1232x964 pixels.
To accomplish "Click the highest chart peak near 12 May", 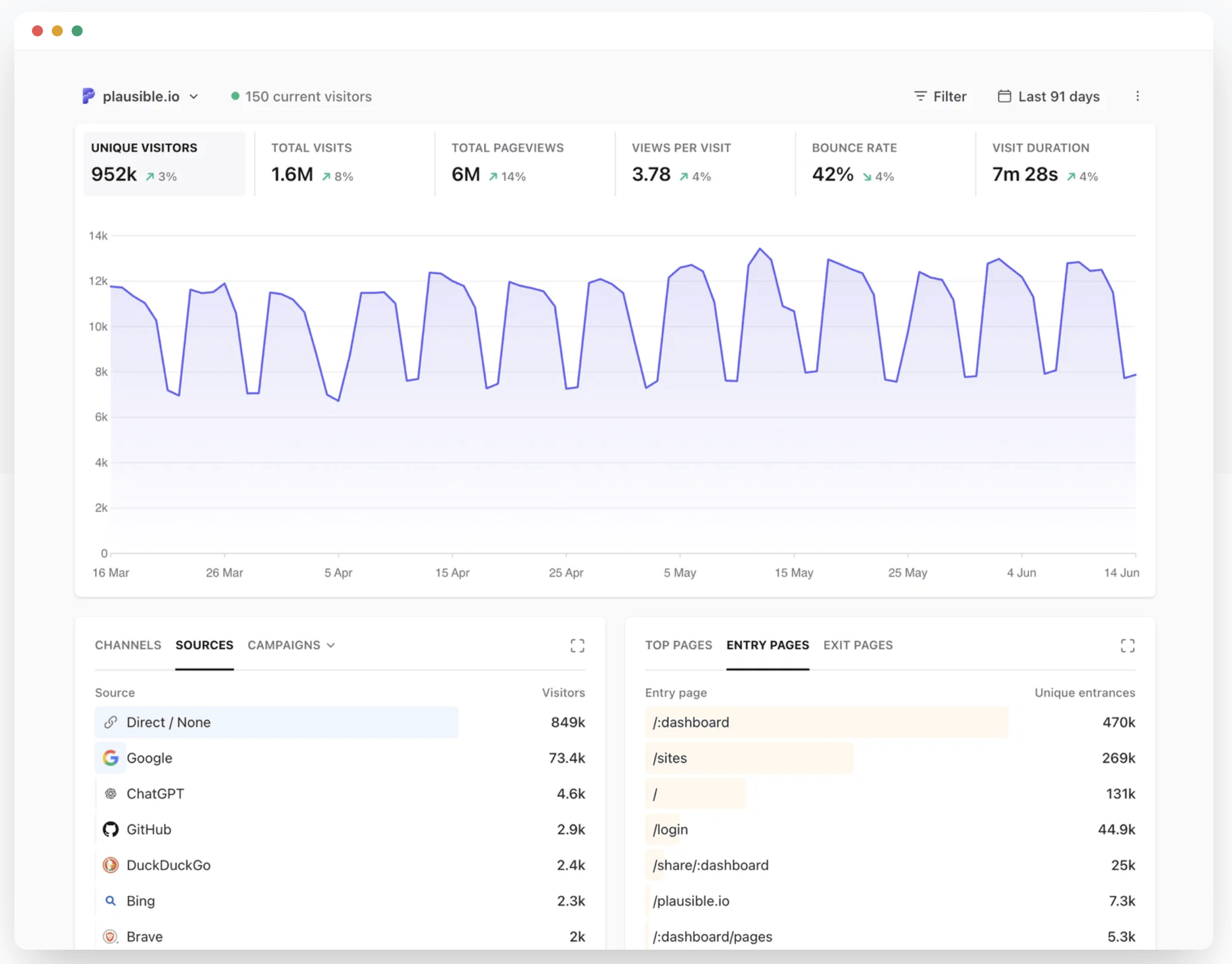I will pos(759,248).
